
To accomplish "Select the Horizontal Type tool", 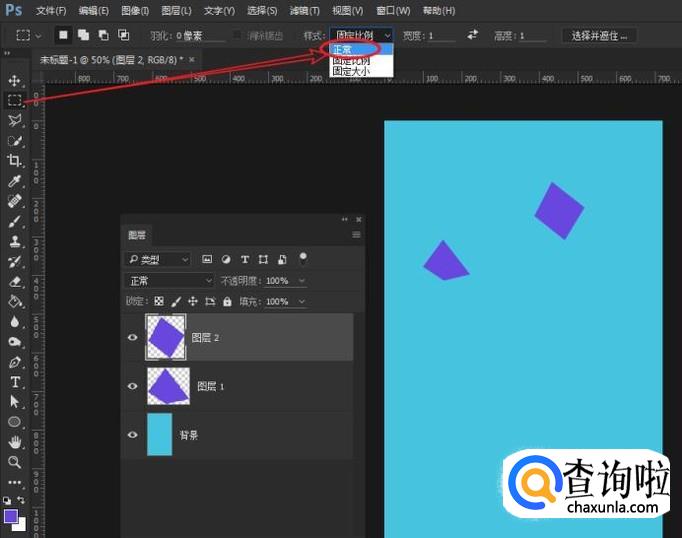I will 15,382.
